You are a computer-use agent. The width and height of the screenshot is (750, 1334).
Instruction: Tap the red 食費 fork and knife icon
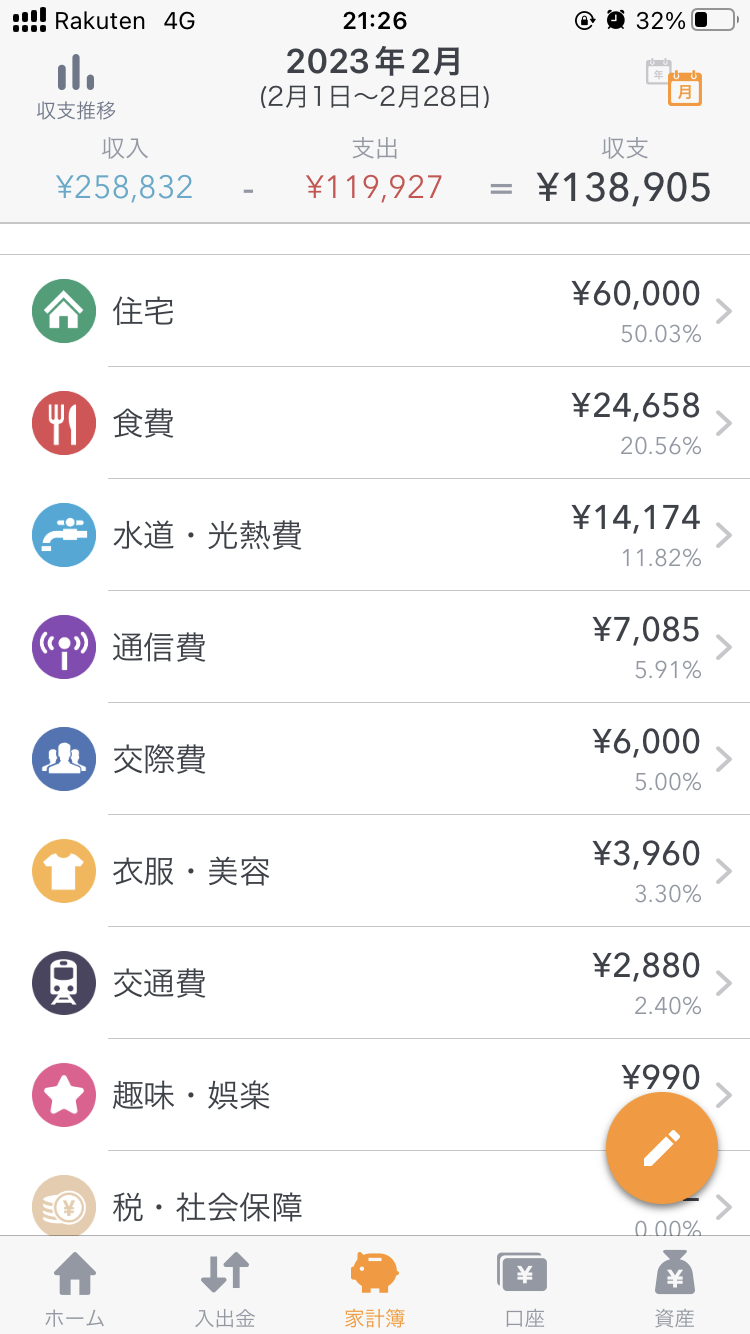[64, 423]
